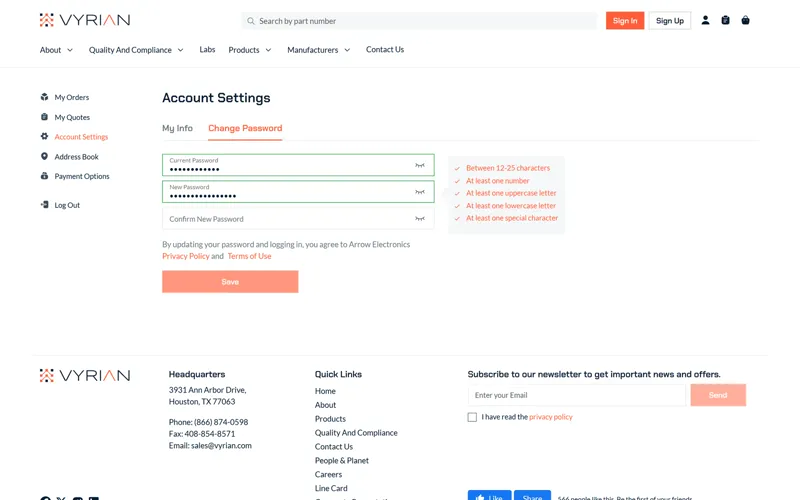The image size is (800, 500).
Task: Click the orange Sign In button
Action: [625, 20]
